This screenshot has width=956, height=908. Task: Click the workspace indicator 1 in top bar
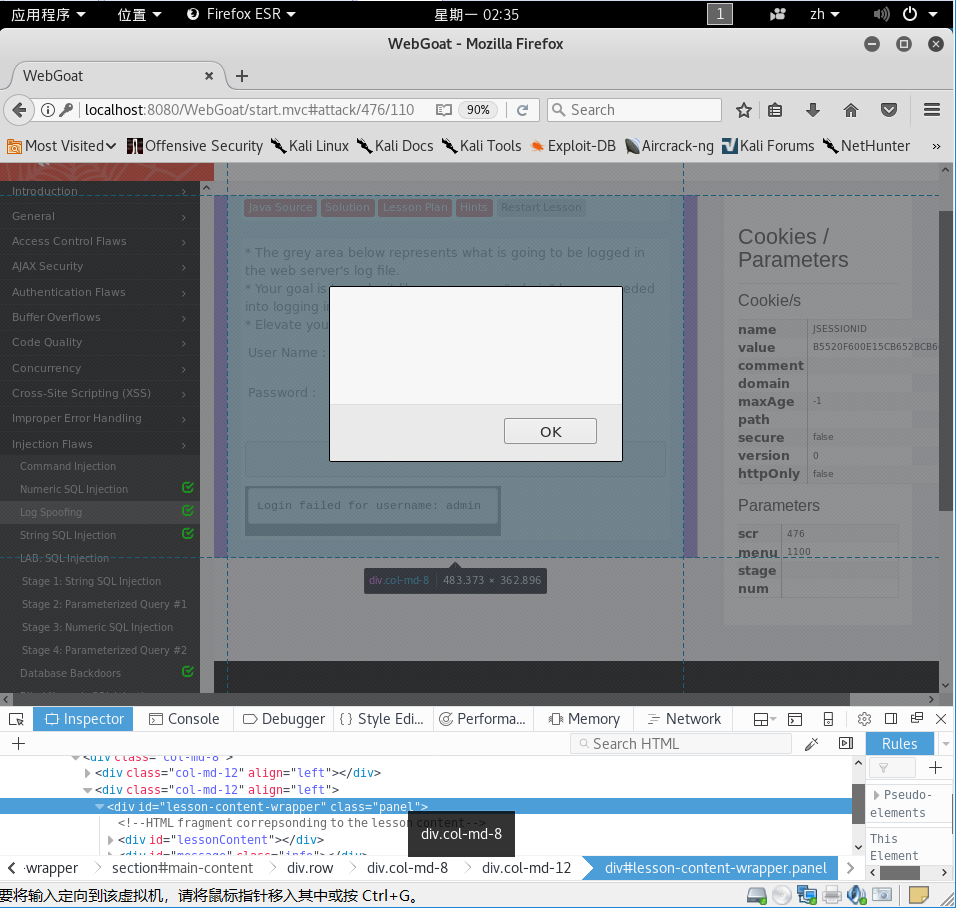click(x=719, y=14)
